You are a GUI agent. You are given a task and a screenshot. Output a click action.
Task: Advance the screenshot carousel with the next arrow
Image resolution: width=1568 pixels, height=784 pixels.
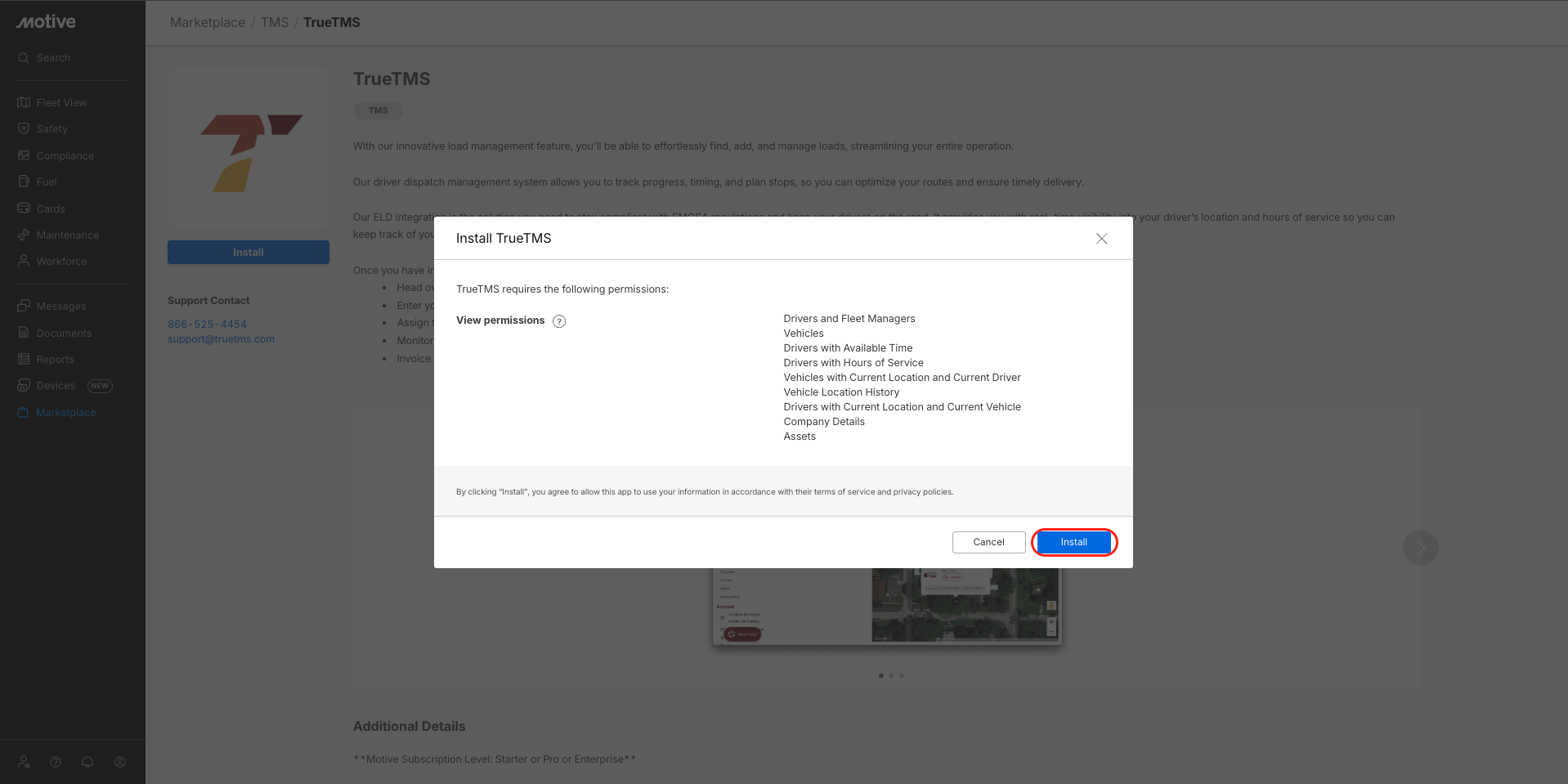click(x=1421, y=548)
